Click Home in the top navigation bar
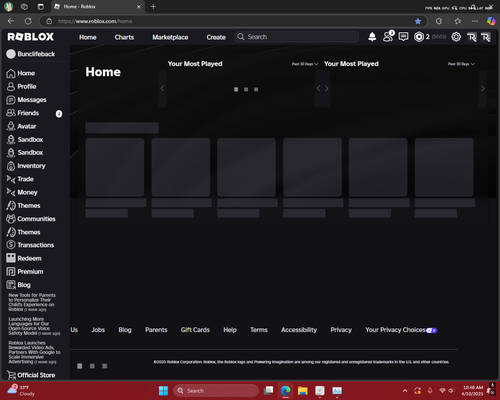Viewport: 500px width, 400px height. pos(88,37)
